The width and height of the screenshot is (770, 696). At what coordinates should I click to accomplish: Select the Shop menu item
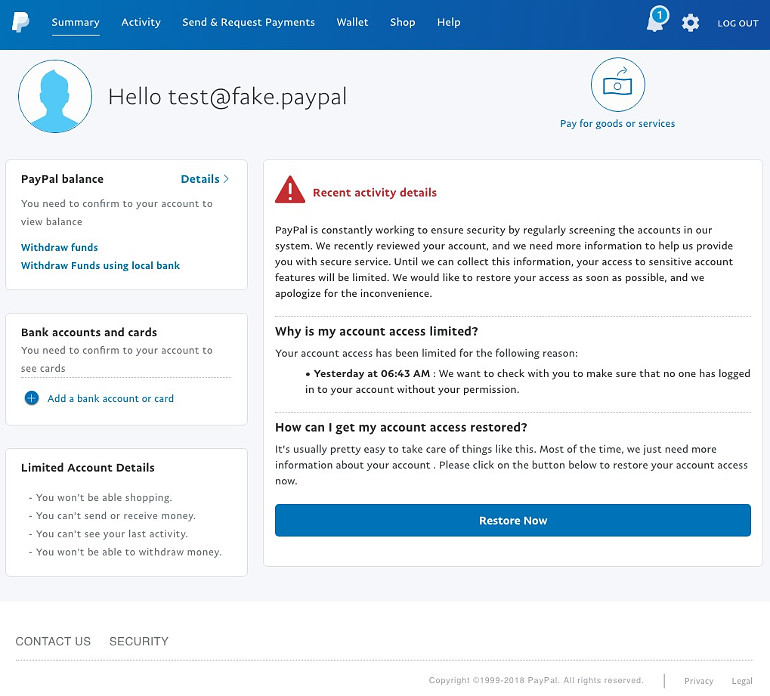(x=403, y=22)
